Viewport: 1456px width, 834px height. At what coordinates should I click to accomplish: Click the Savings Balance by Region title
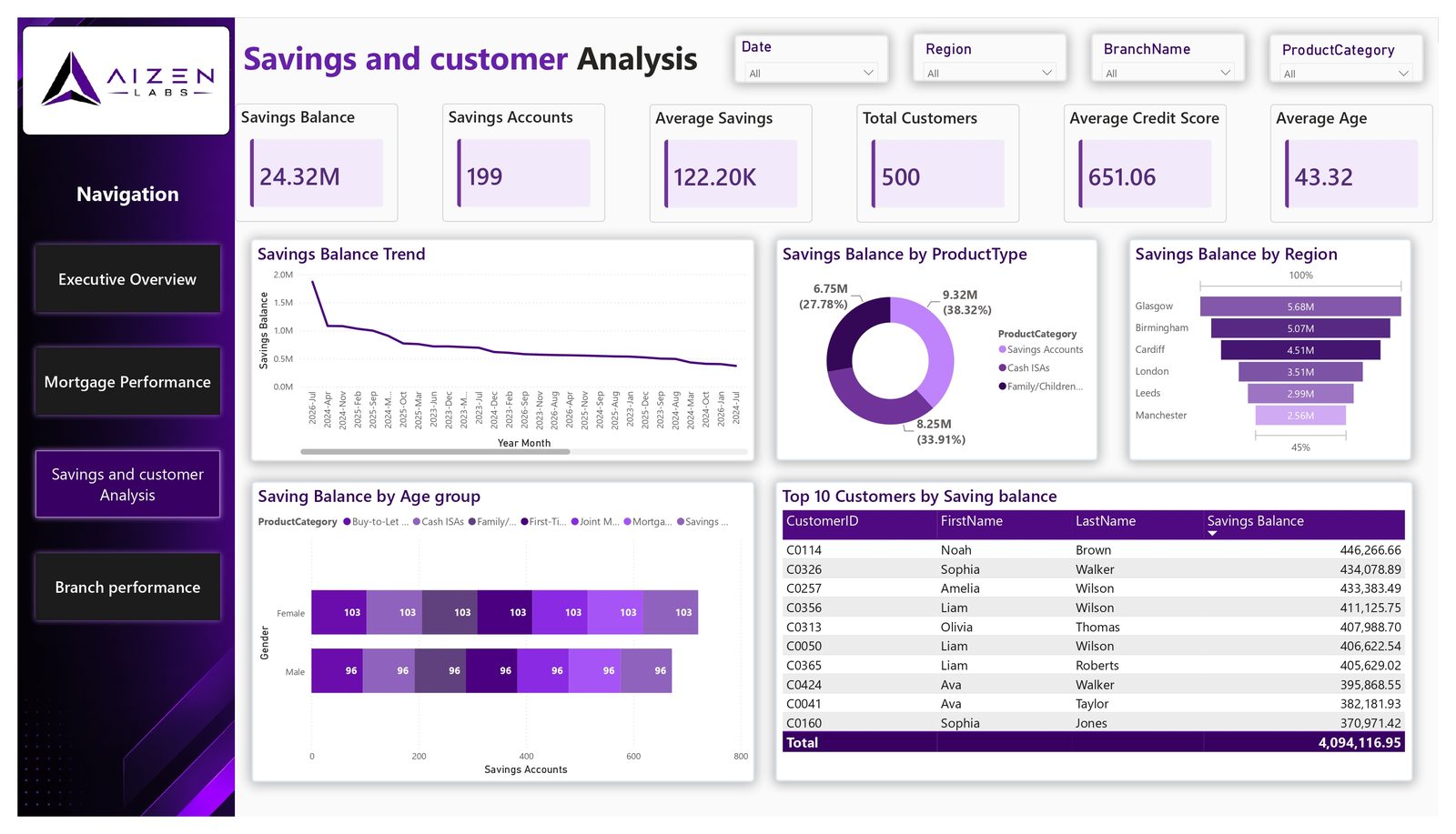coord(1236,255)
